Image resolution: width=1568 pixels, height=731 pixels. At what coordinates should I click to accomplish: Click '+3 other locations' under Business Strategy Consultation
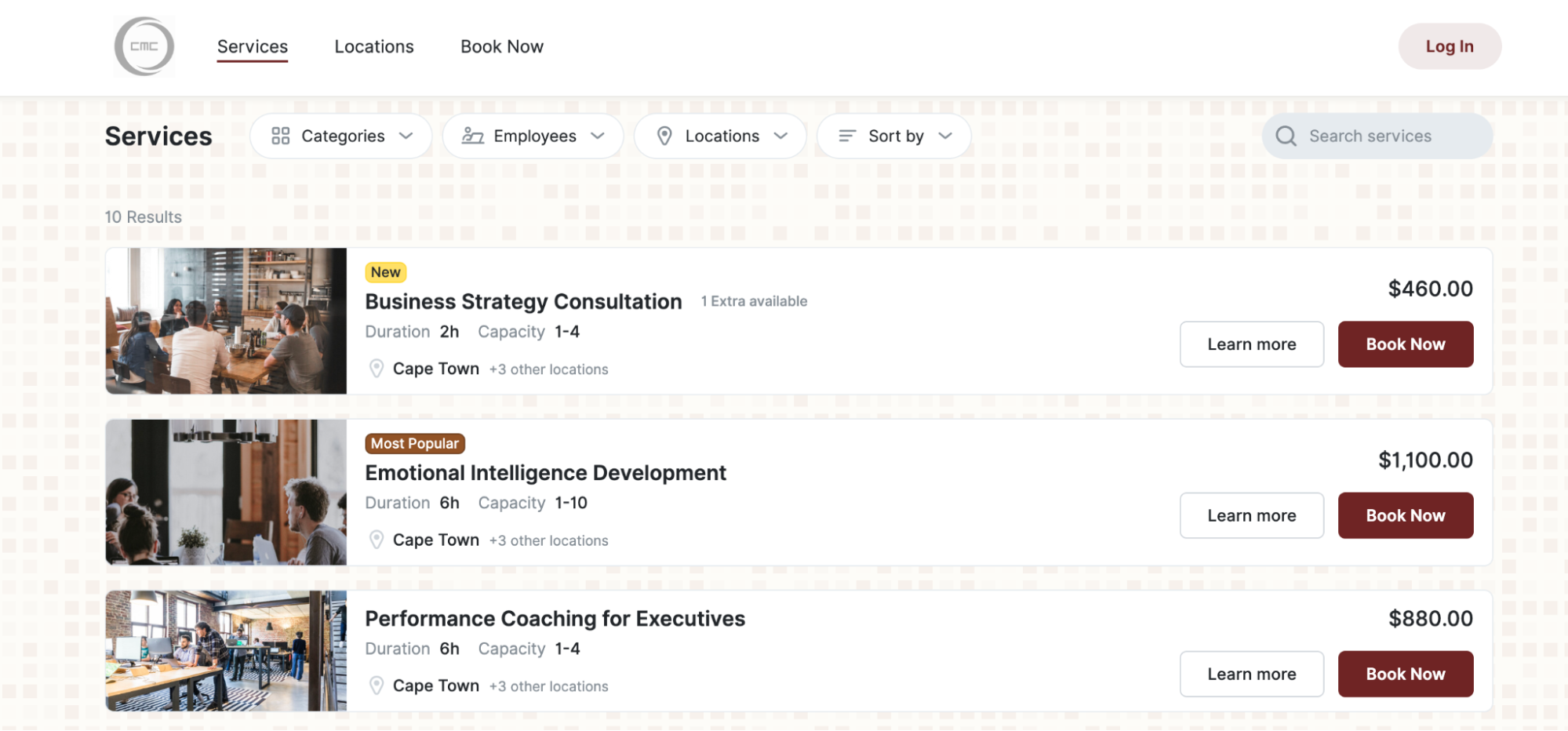tap(549, 369)
